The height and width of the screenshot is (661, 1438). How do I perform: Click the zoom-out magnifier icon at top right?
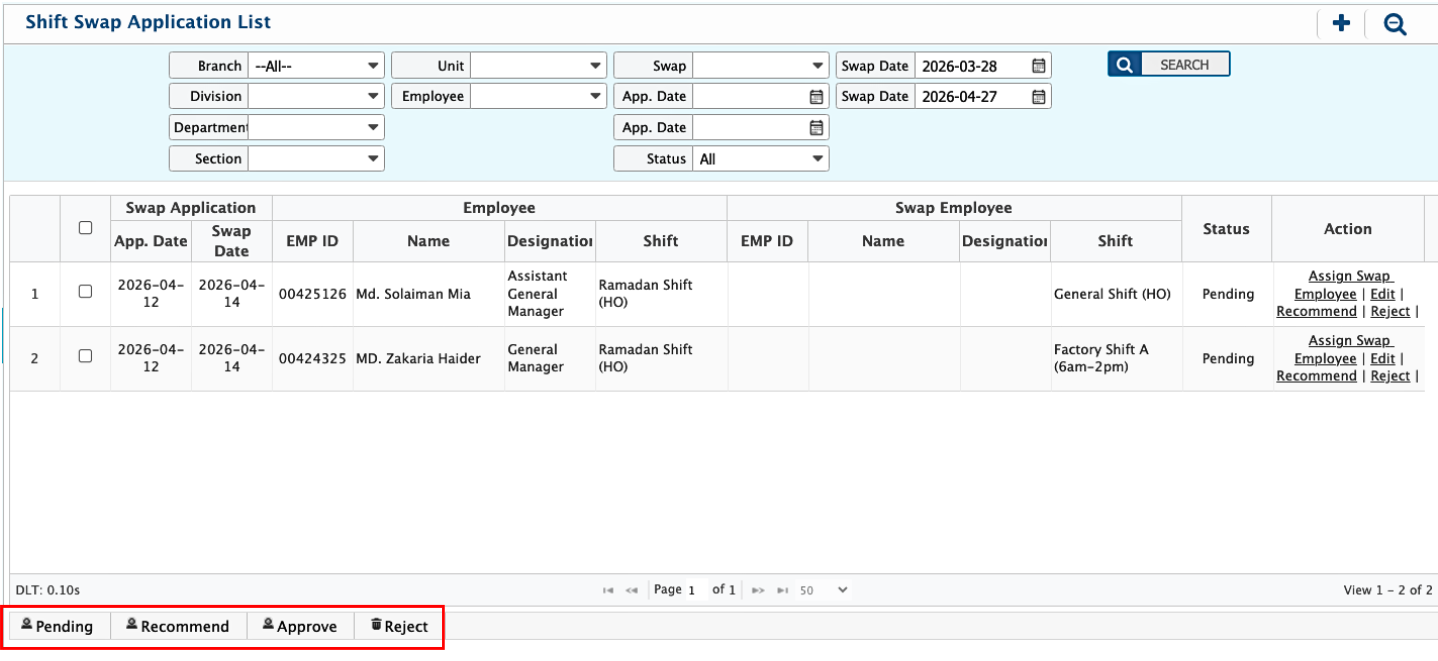click(1394, 24)
